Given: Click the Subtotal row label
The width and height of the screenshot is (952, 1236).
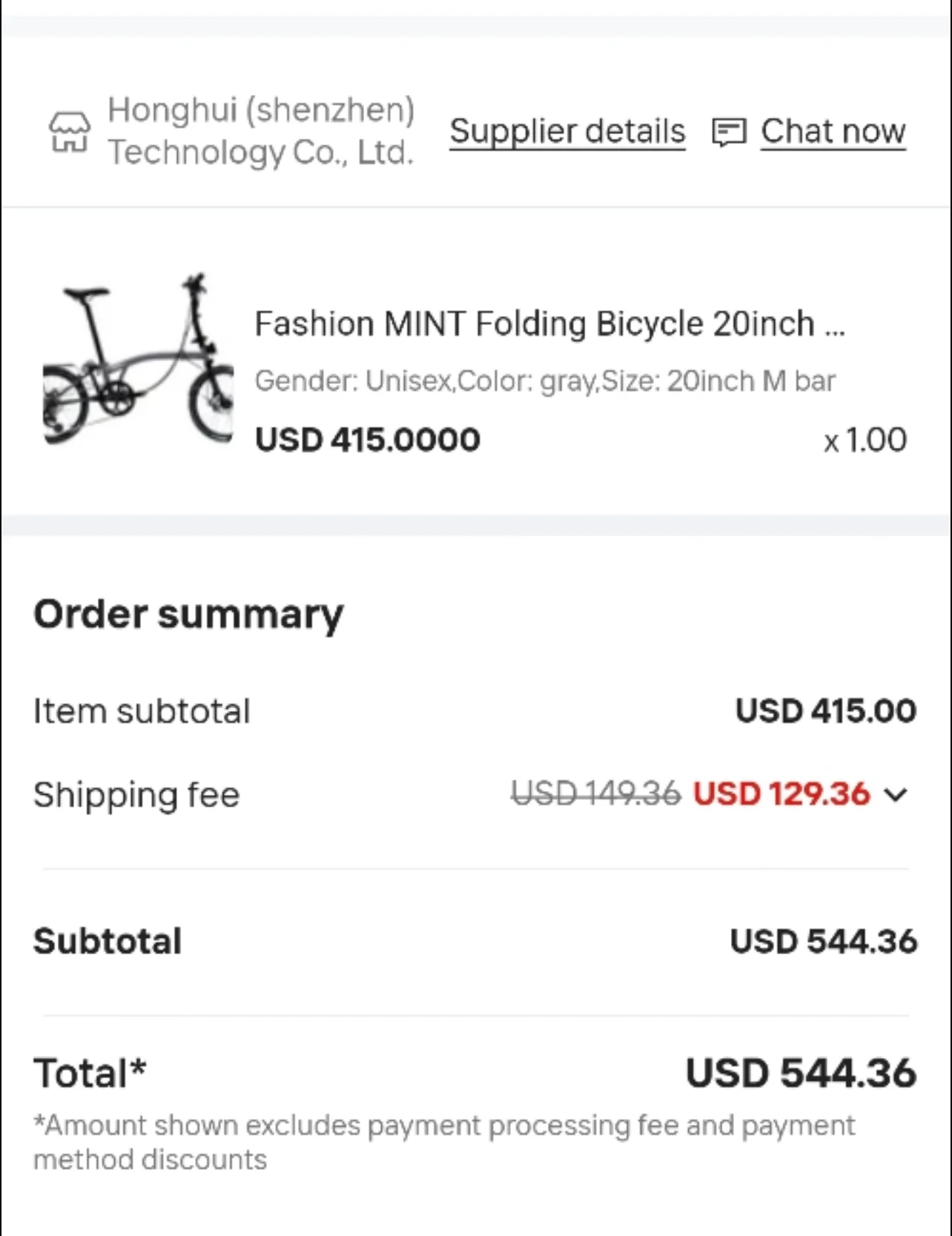Looking at the screenshot, I should (x=108, y=942).
